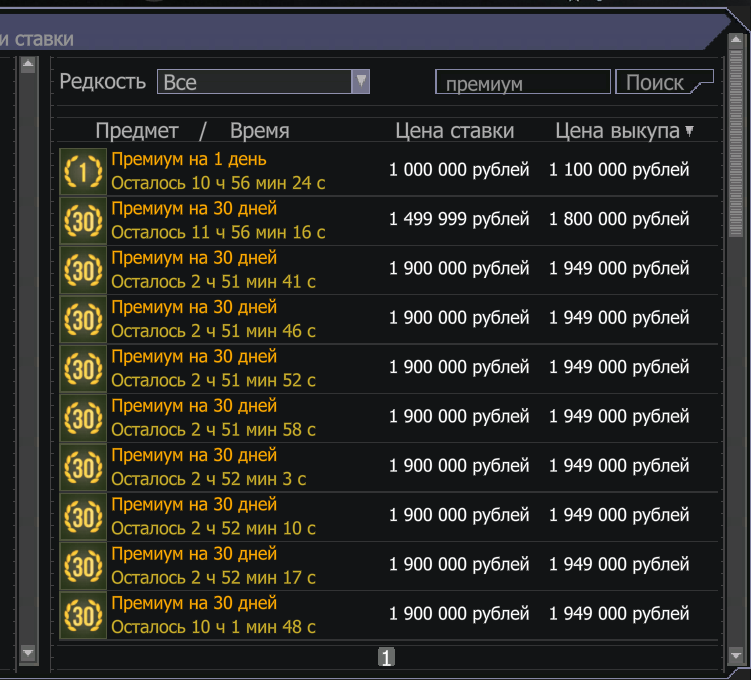Click left panel scrollbar up arrow
Image resolution: width=751 pixels, height=680 pixels.
28,65
